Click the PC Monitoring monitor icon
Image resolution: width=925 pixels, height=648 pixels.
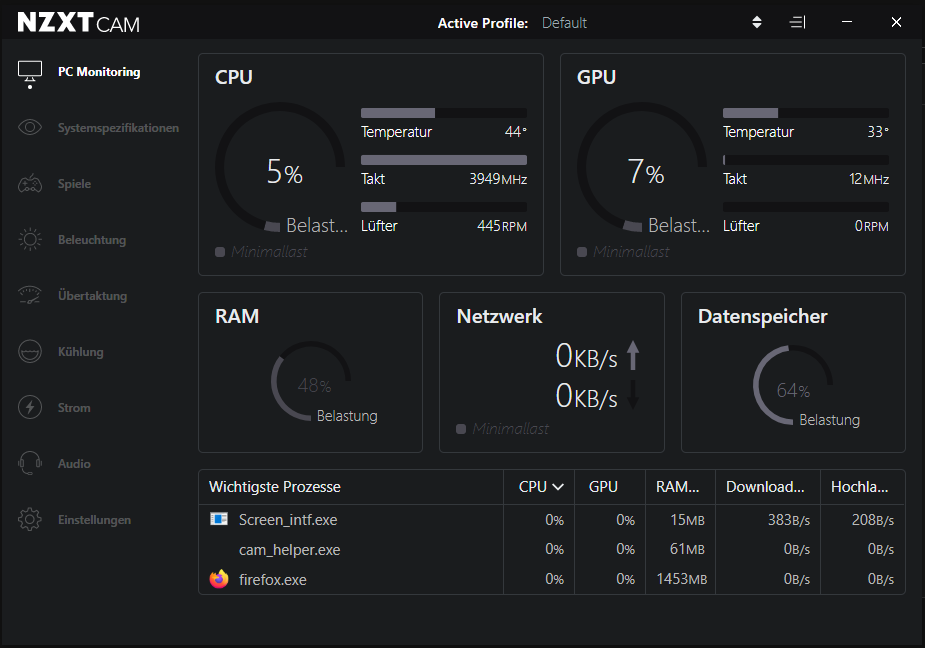click(x=30, y=73)
